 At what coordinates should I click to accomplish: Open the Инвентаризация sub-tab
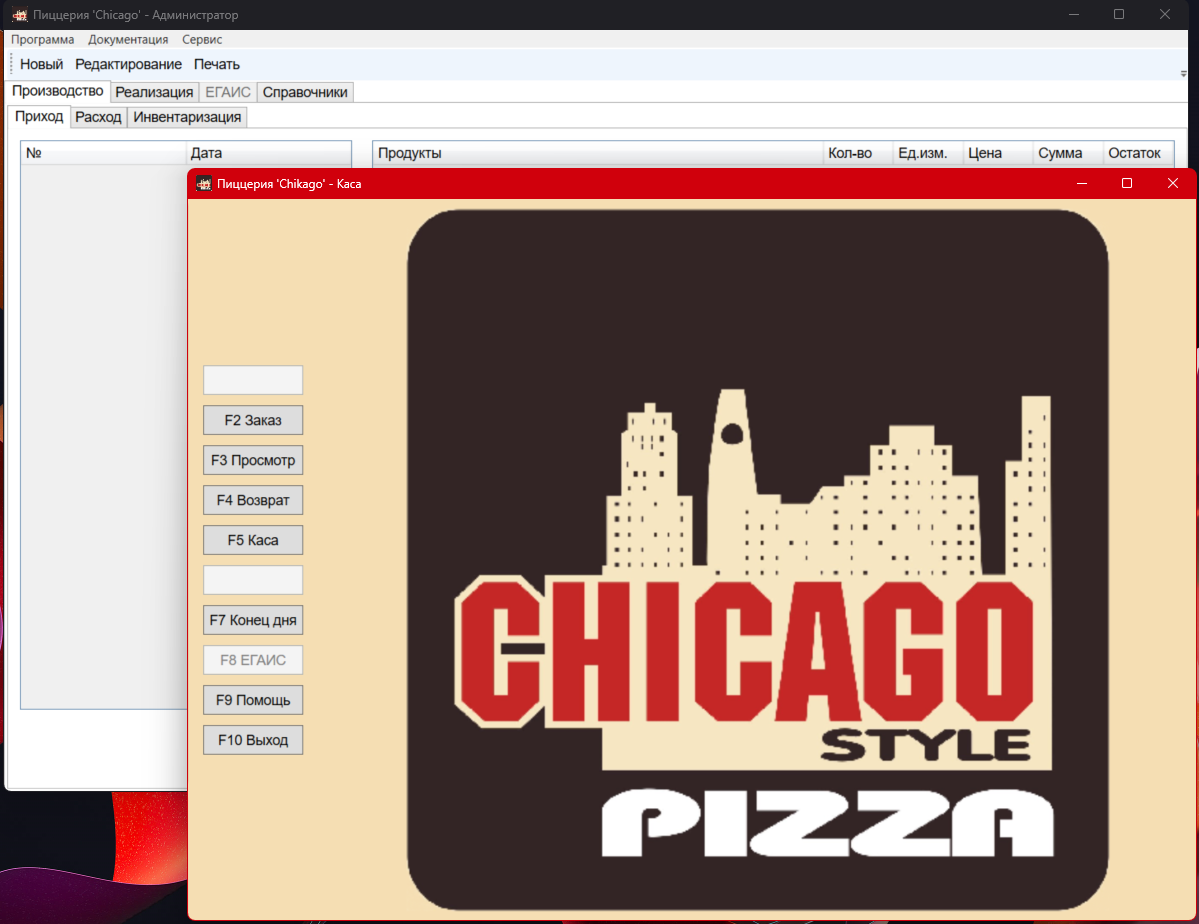187,117
